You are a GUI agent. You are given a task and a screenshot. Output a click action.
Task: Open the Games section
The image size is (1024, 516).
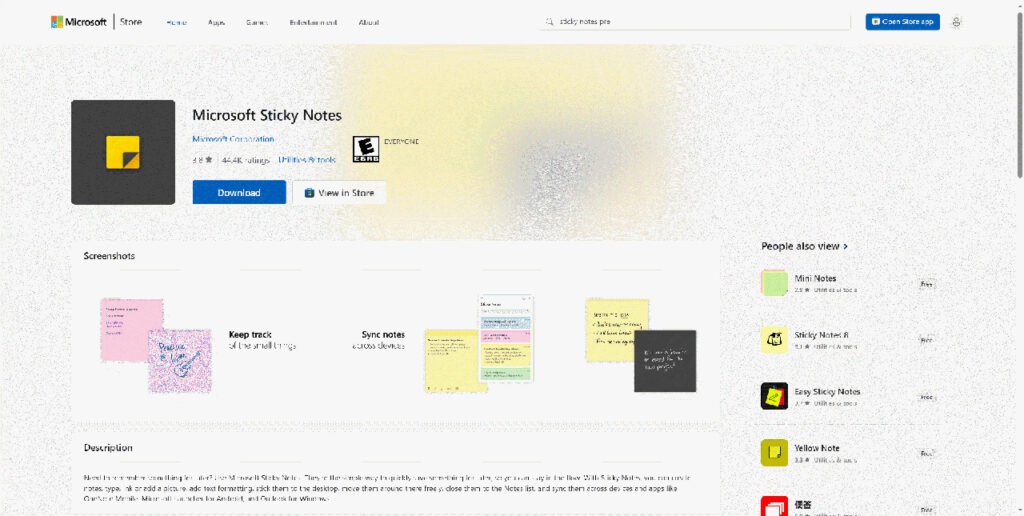(x=257, y=22)
